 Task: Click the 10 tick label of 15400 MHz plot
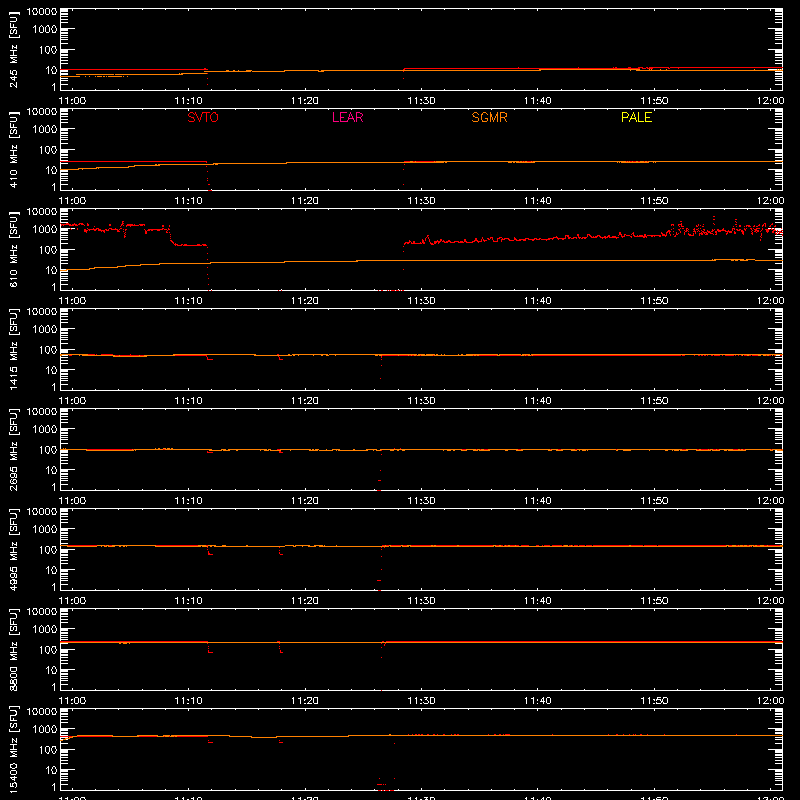51,770
